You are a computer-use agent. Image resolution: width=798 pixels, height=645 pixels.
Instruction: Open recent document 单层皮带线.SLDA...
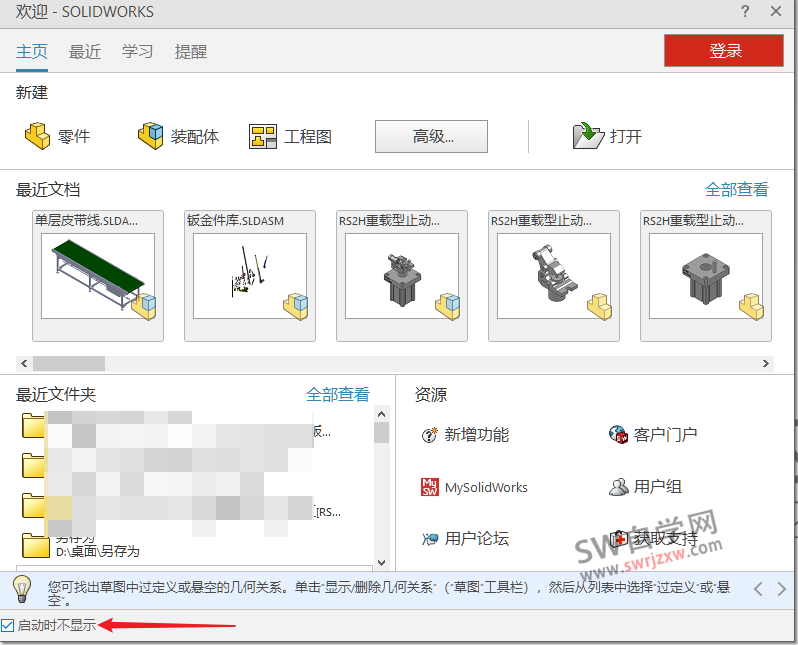(98, 275)
